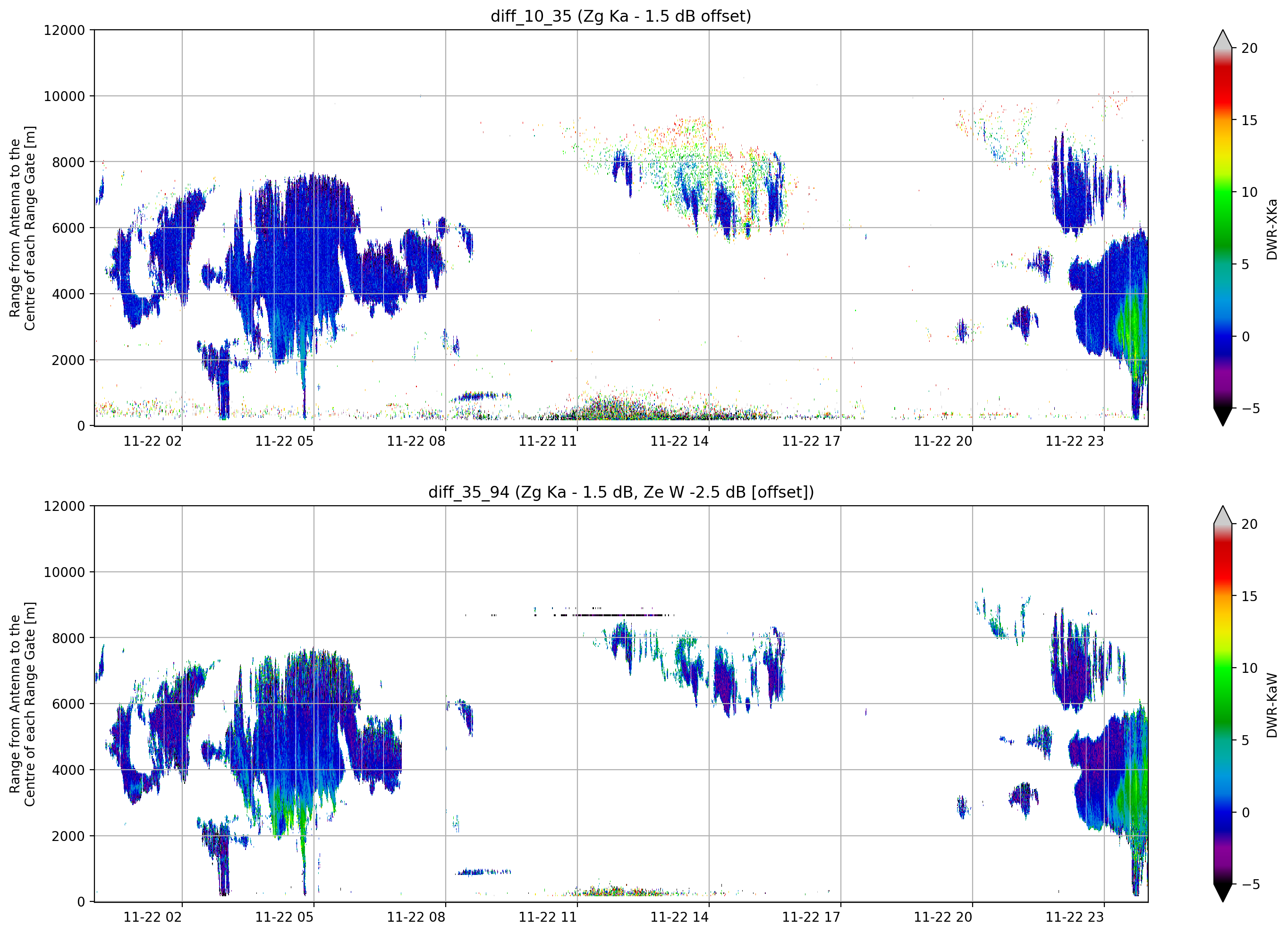The width and height of the screenshot is (1288, 934).
Task: Click the "12000" range tick of diff_10_35 plot
Action: (x=64, y=30)
